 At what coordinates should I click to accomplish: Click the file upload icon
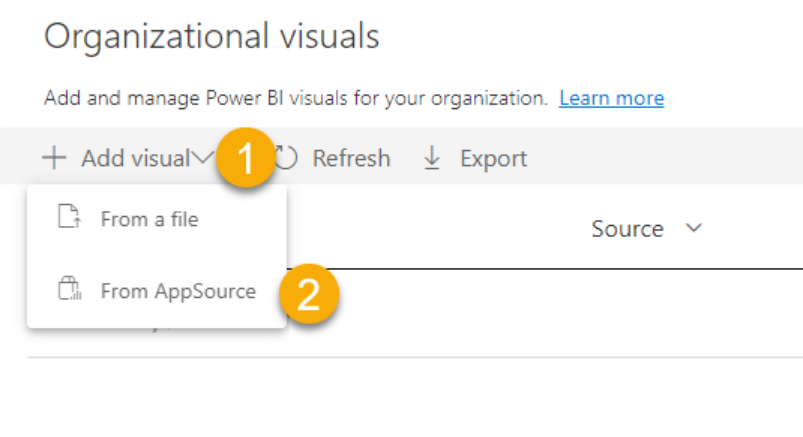(x=69, y=216)
